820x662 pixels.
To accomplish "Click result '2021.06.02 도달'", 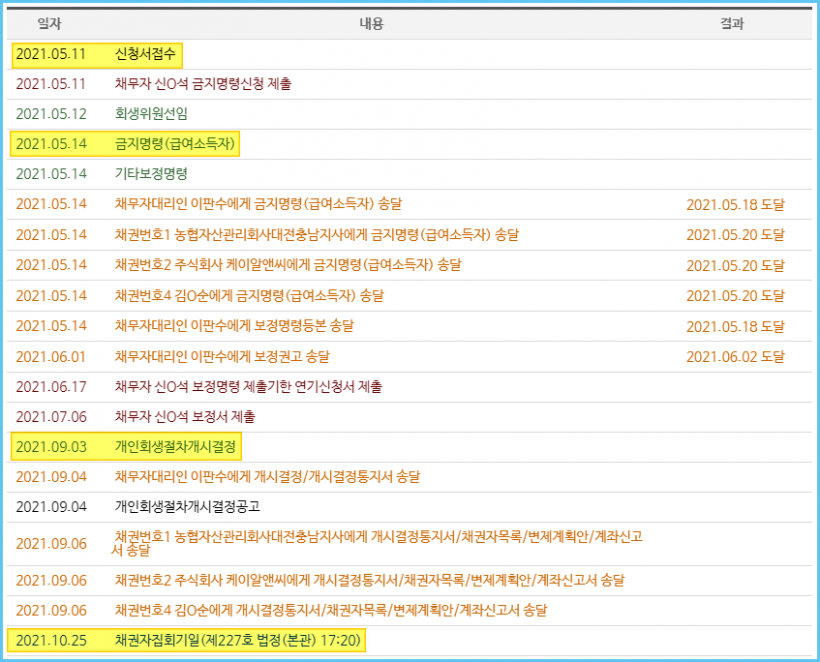I will click(x=735, y=357).
